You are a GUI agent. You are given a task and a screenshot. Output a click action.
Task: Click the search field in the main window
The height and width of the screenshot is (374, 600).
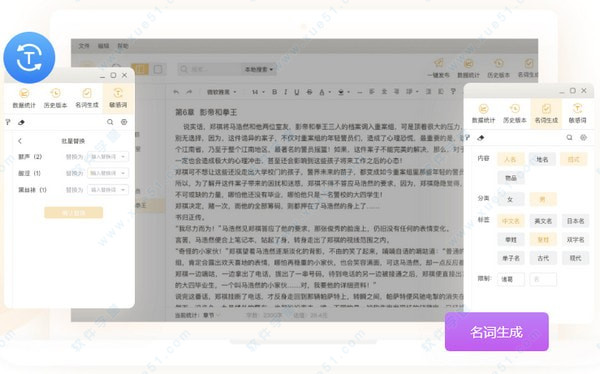pos(210,69)
